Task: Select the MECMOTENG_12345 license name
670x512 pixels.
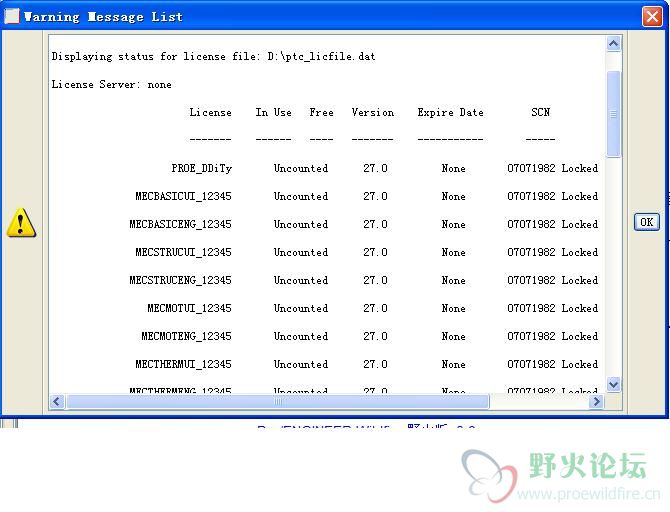Action: click(x=186, y=336)
